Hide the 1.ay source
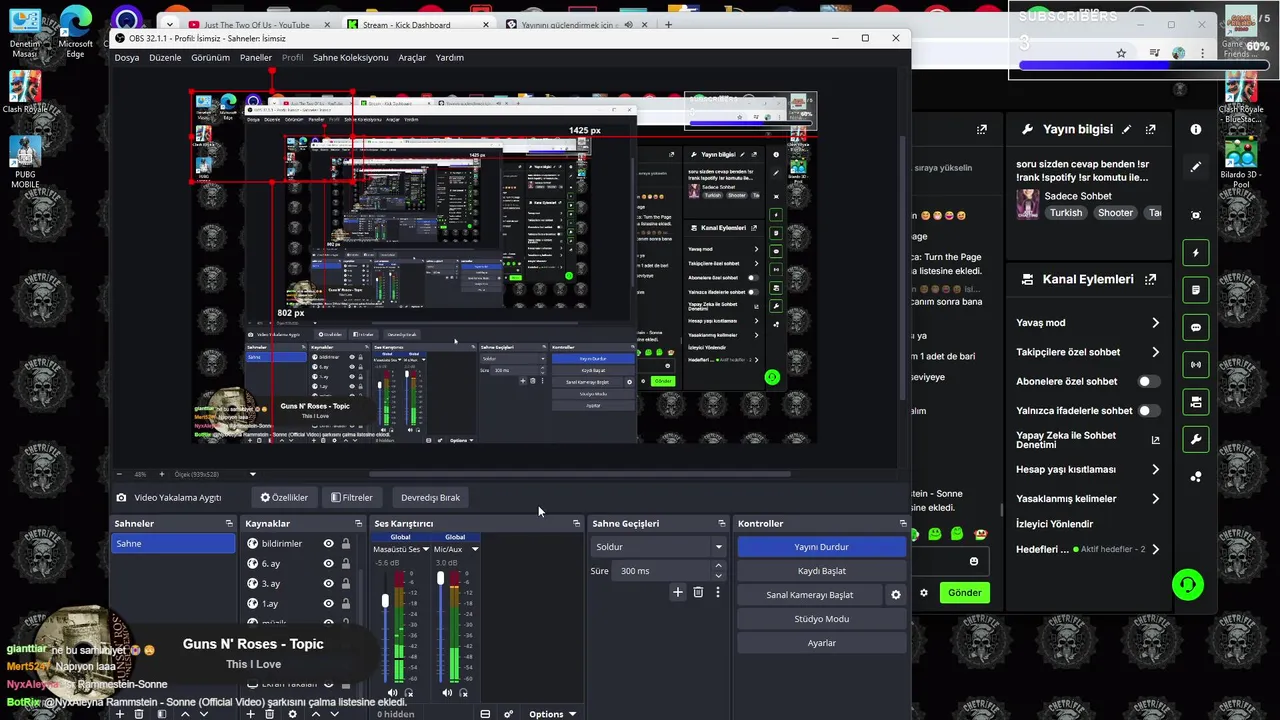Viewport: 1280px width, 720px height. pos(328,604)
